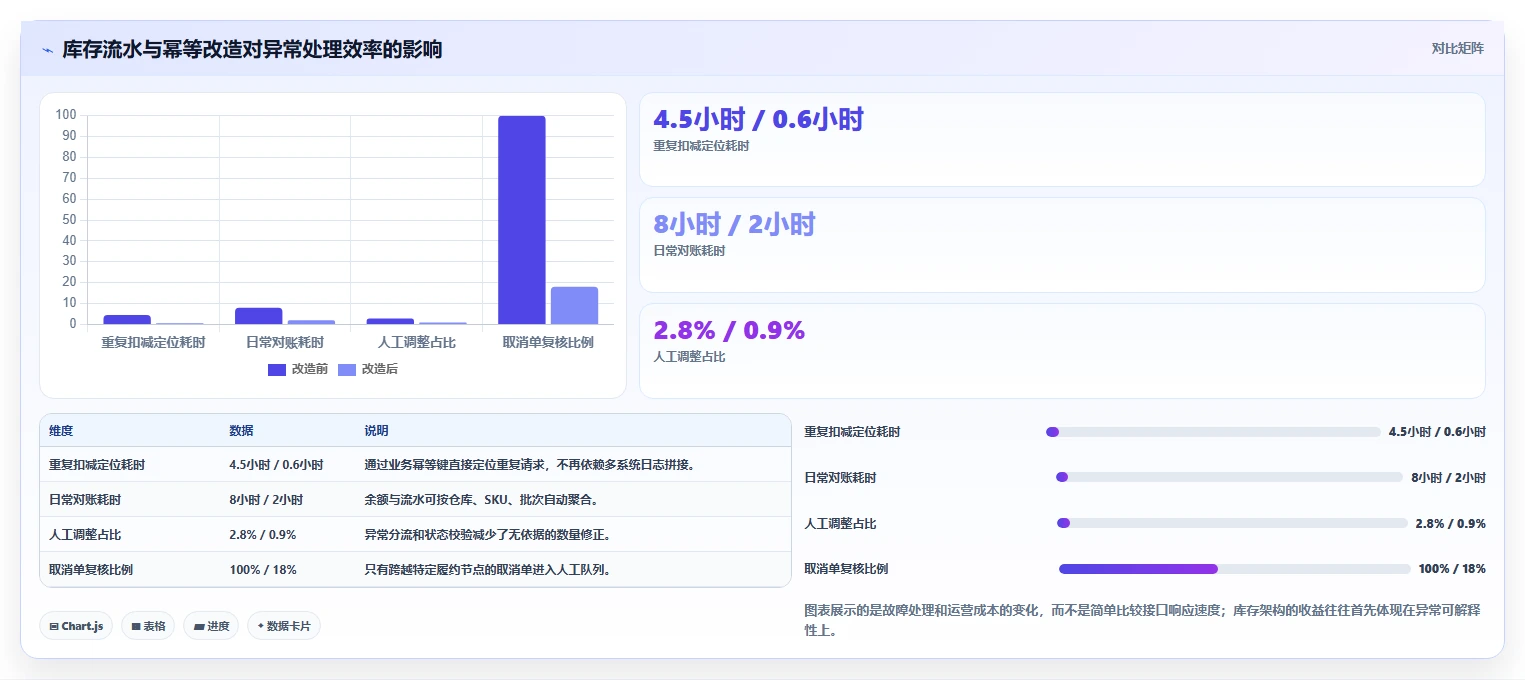Select the title 库存流水与幂等改造对异常处理效率的影响
This screenshot has width=1525, height=680.
[252, 49]
